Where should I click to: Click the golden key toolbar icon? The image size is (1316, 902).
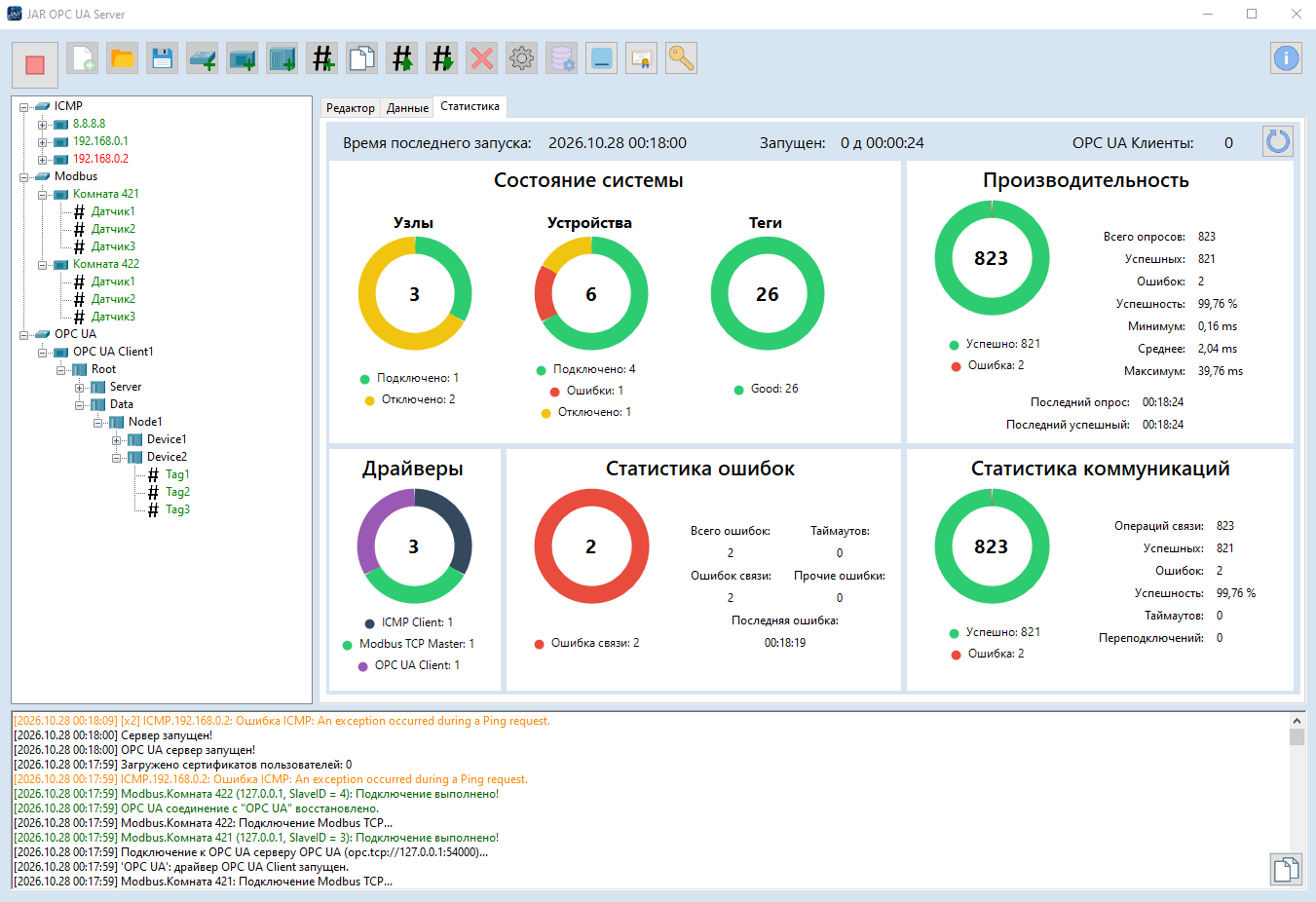coord(682,58)
